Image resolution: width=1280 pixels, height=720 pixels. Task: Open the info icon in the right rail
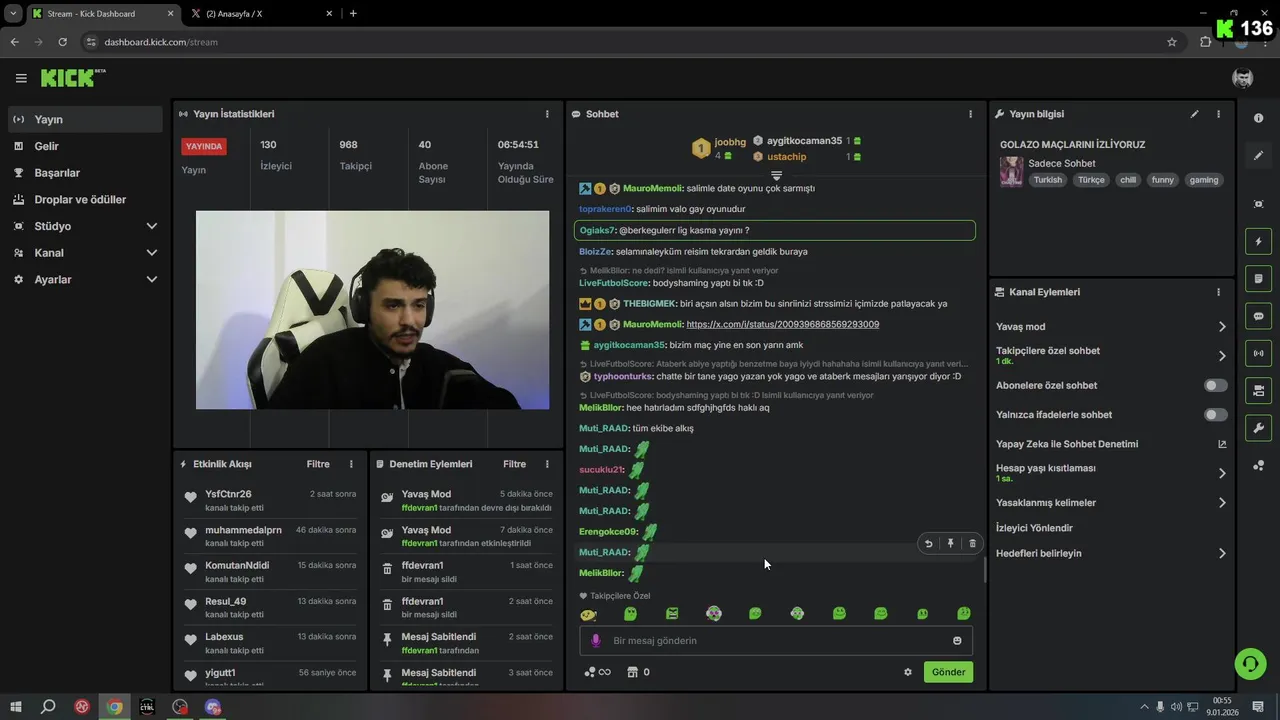pyautogui.click(x=1258, y=117)
